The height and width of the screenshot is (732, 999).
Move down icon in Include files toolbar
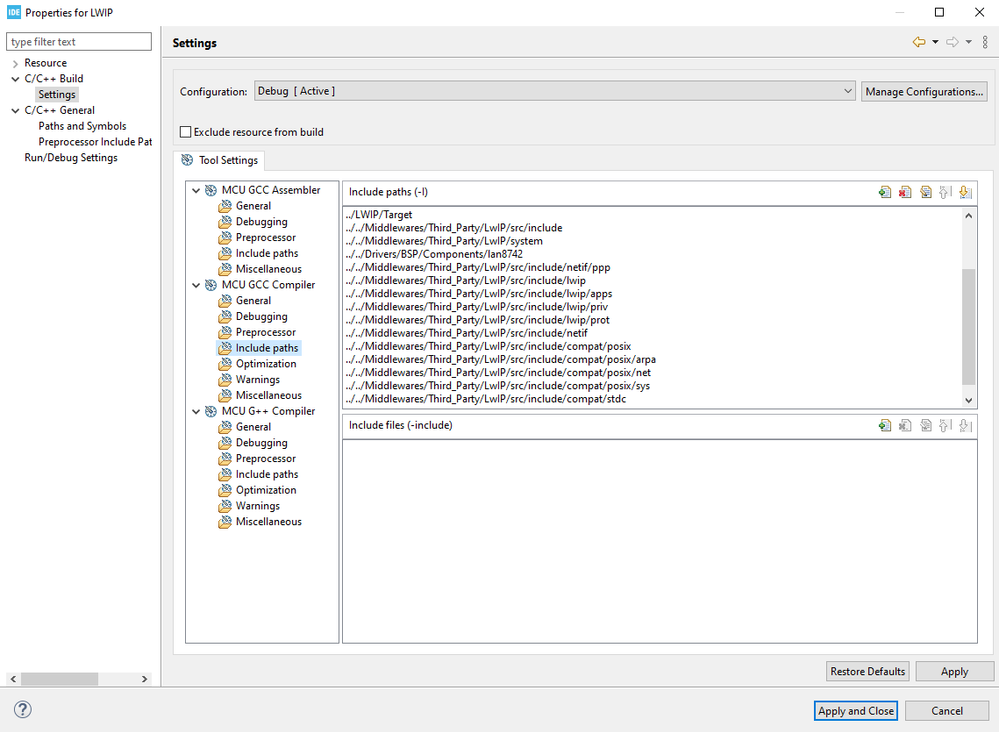(966, 425)
